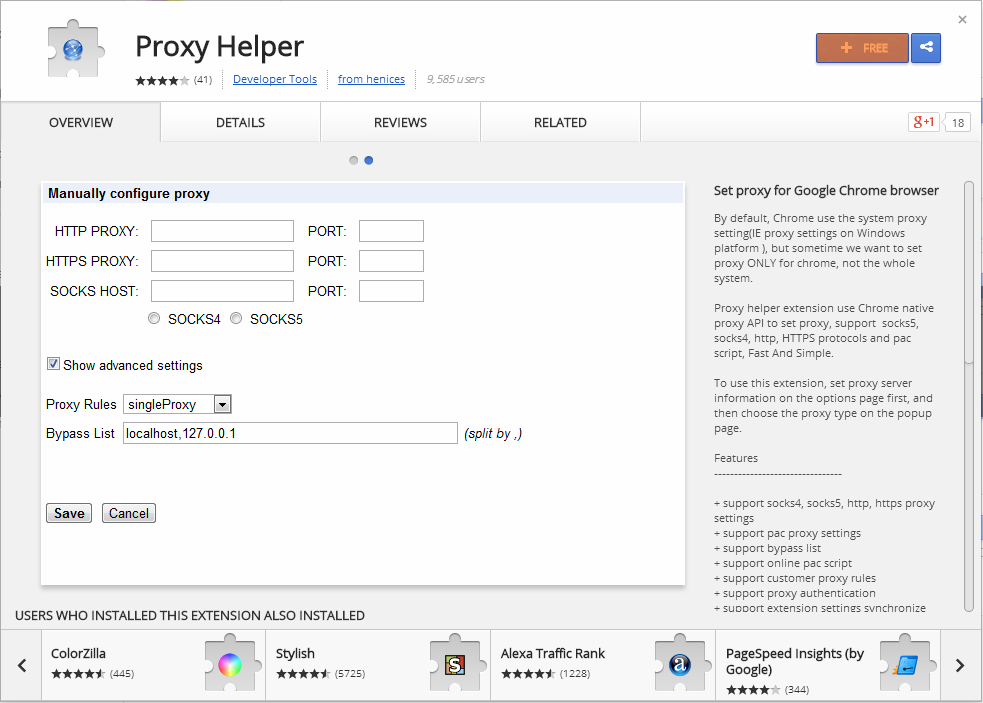Add extension with the Free button
Screen dimensions: 983x703
coord(862,48)
